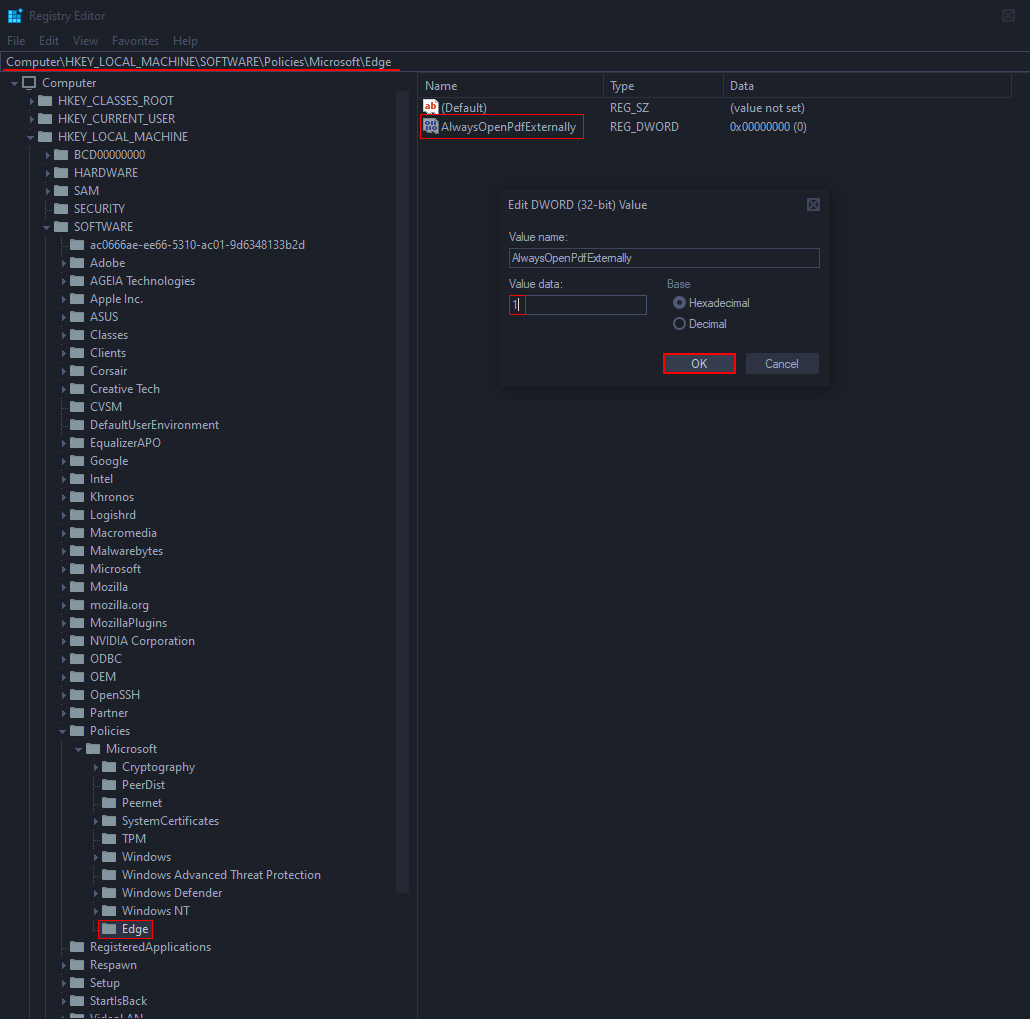Expand the SystemCertificates key
Image resolution: width=1030 pixels, height=1019 pixels.
coord(95,821)
